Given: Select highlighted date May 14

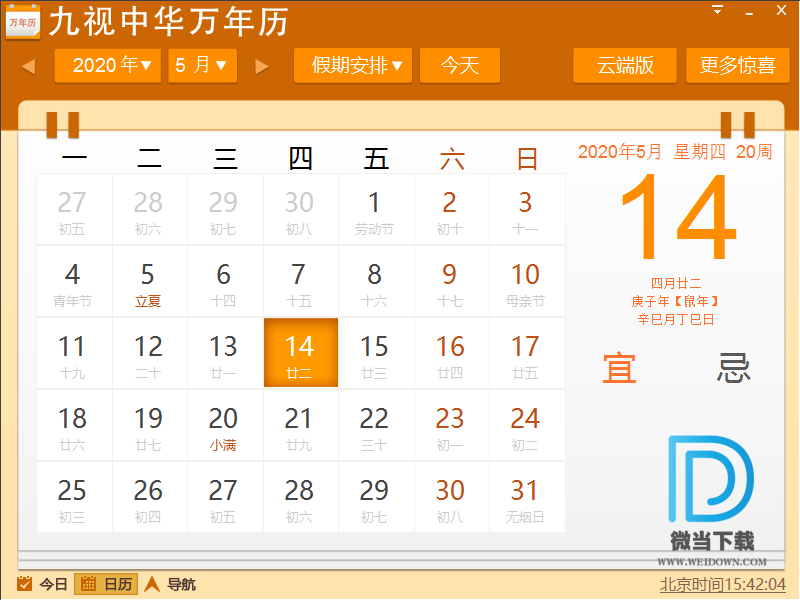Looking at the screenshot, I should [x=301, y=353].
